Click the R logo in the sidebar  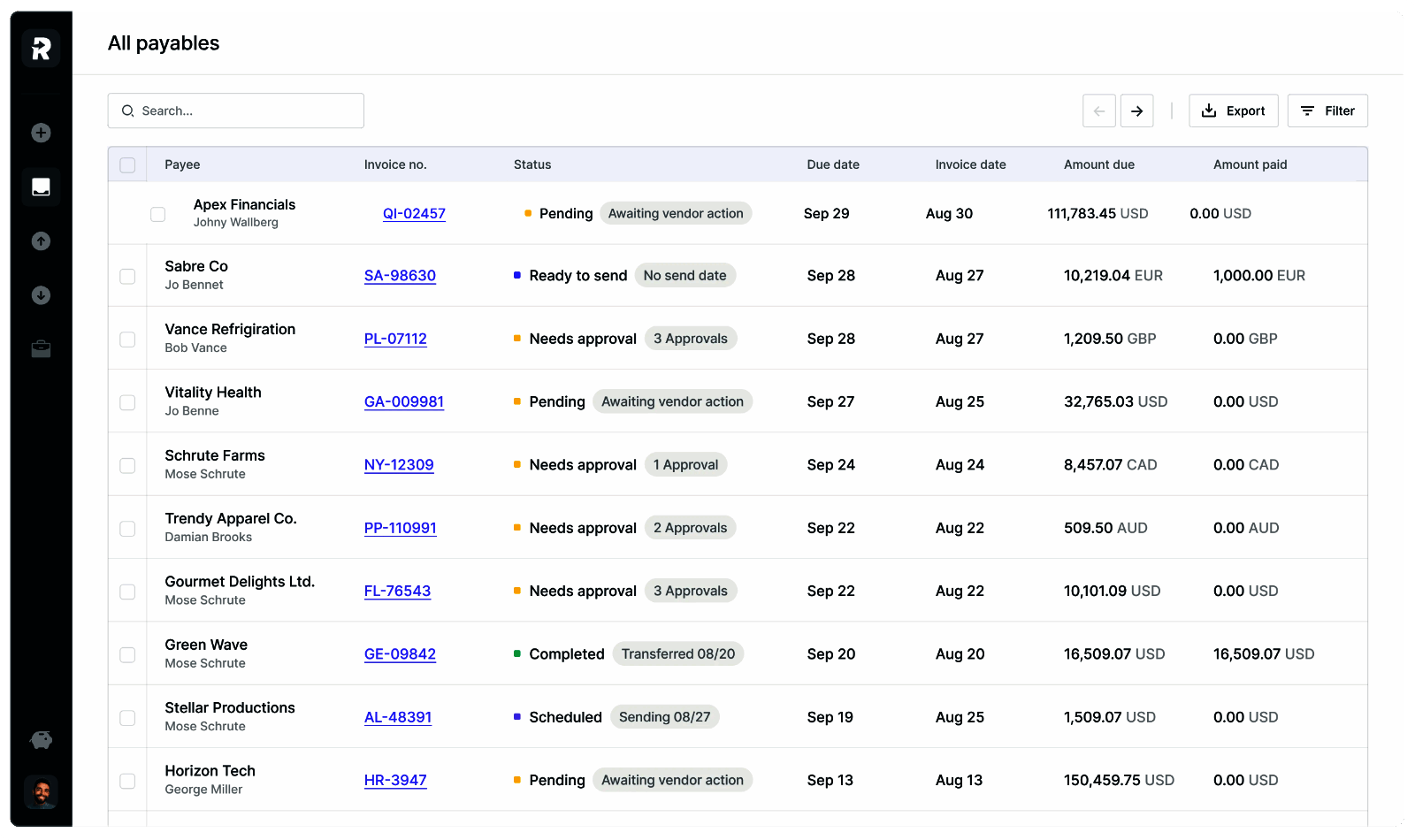[x=41, y=49]
